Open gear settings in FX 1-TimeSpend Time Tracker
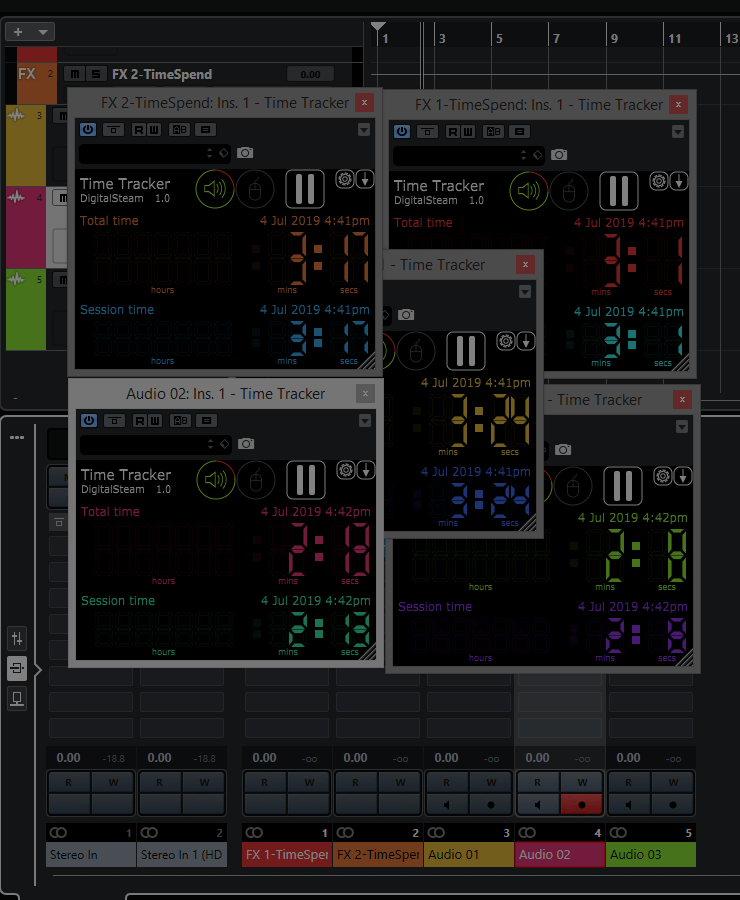The height and width of the screenshot is (900, 740). pos(659,181)
